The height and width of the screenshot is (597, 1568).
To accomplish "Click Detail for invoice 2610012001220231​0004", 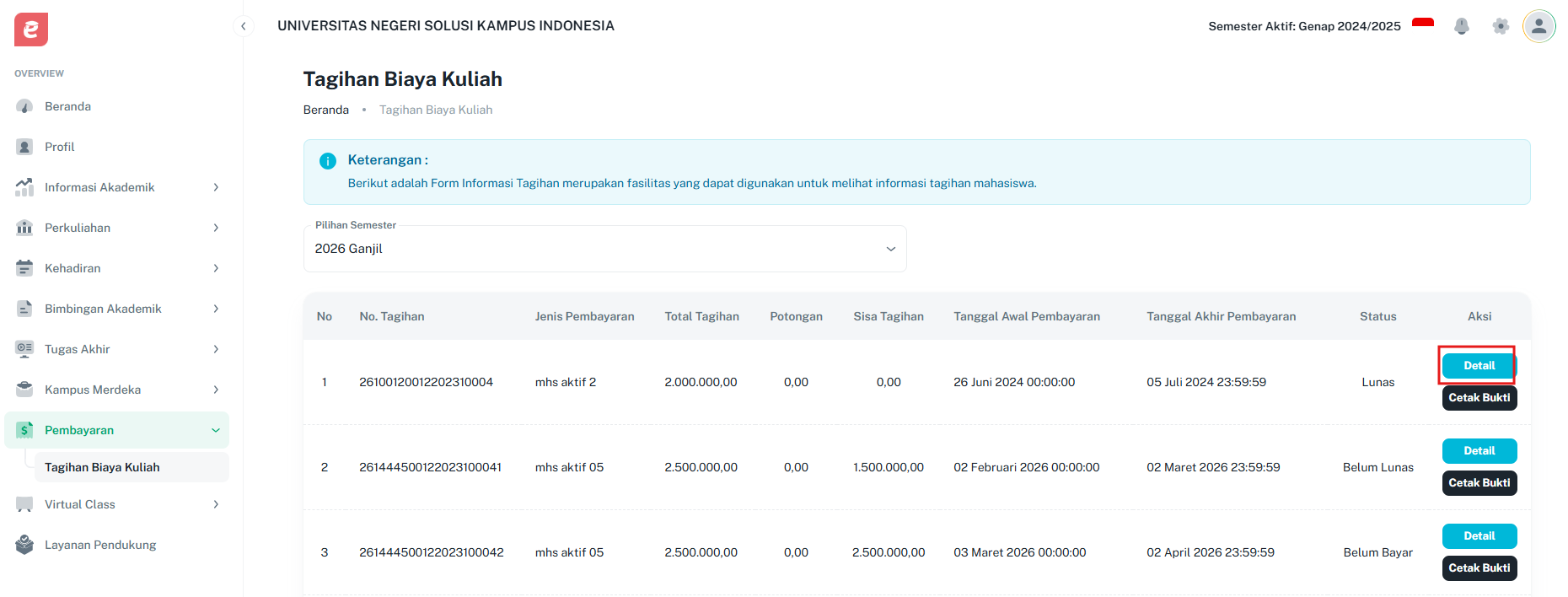I will point(1479,366).
